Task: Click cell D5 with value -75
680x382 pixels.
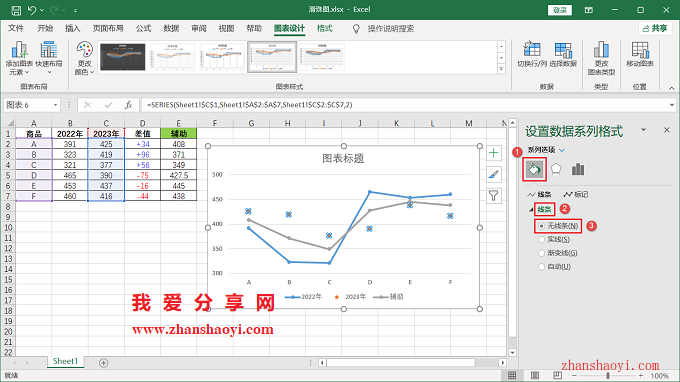Action: point(142,176)
